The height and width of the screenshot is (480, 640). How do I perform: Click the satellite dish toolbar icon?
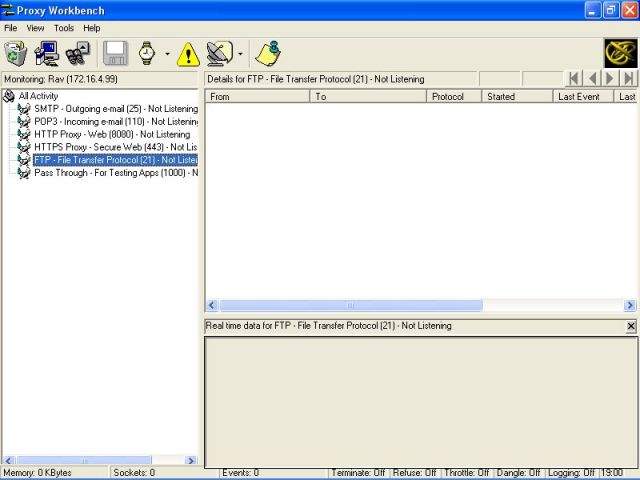pyautogui.click(x=220, y=53)
